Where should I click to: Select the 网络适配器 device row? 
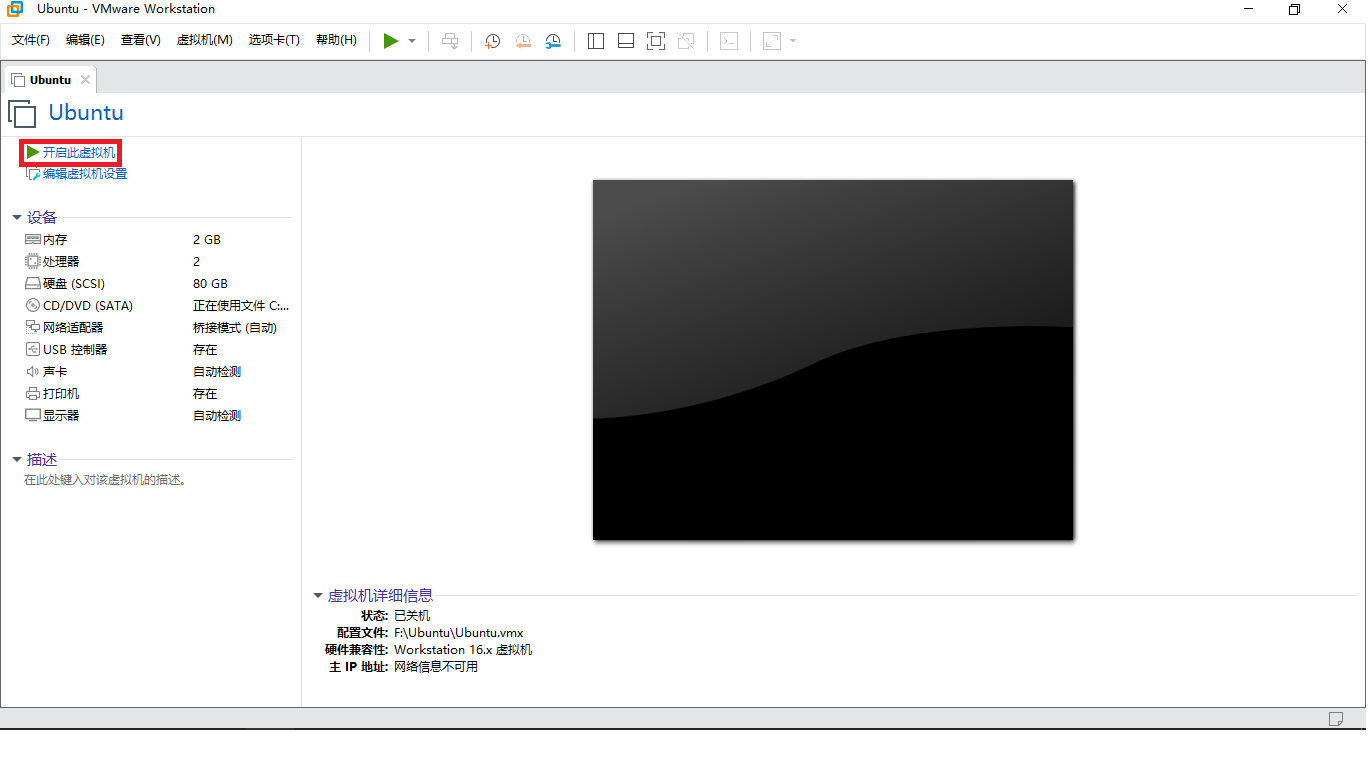[158, 328]
